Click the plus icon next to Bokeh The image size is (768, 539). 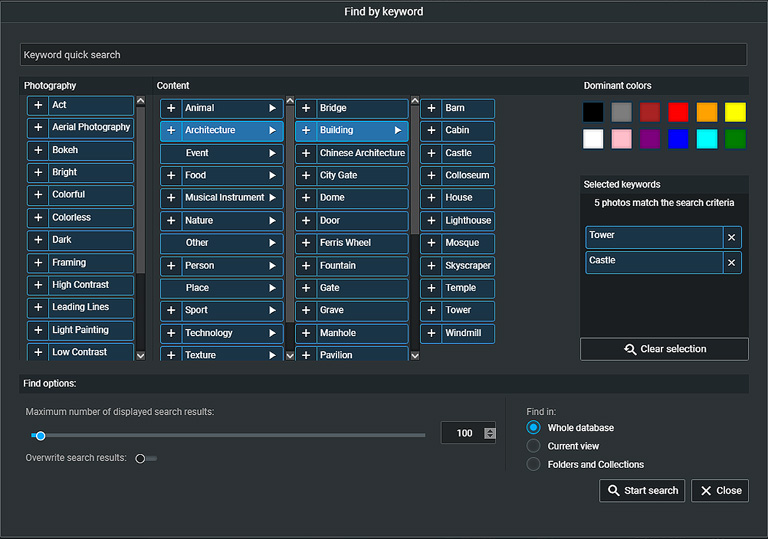point(39,150)
